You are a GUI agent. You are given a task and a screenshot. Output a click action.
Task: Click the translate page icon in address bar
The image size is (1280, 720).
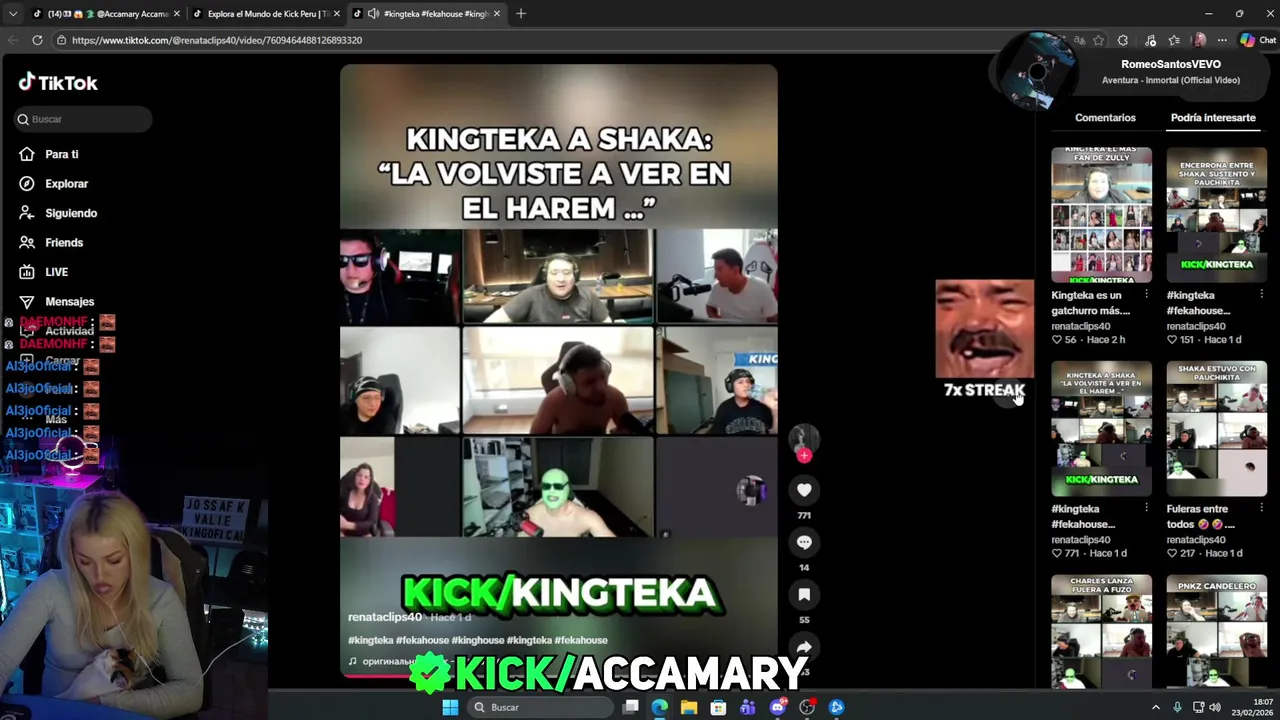coord(1079,40)
